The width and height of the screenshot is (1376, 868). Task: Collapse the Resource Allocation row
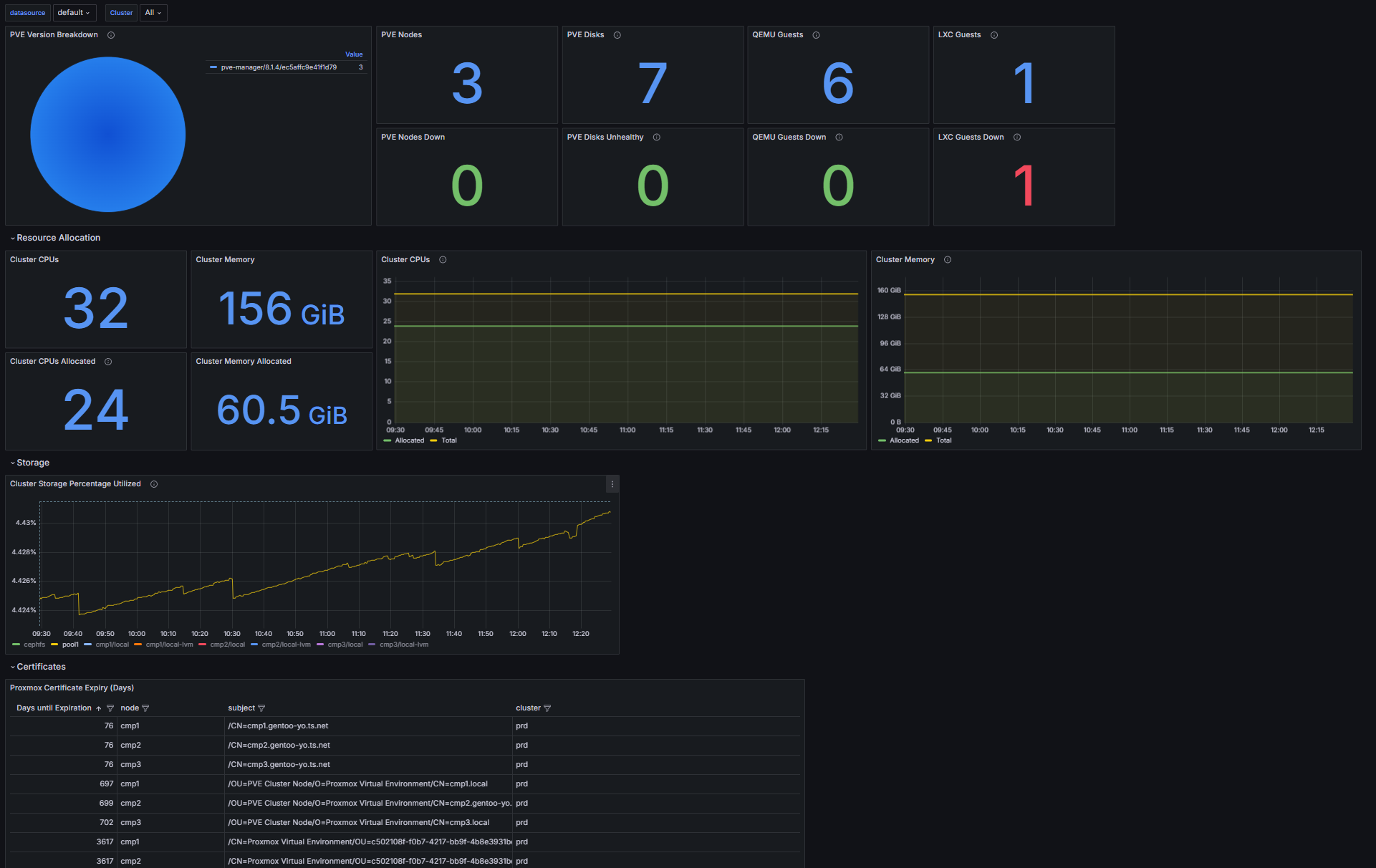[x=58, y=238]
